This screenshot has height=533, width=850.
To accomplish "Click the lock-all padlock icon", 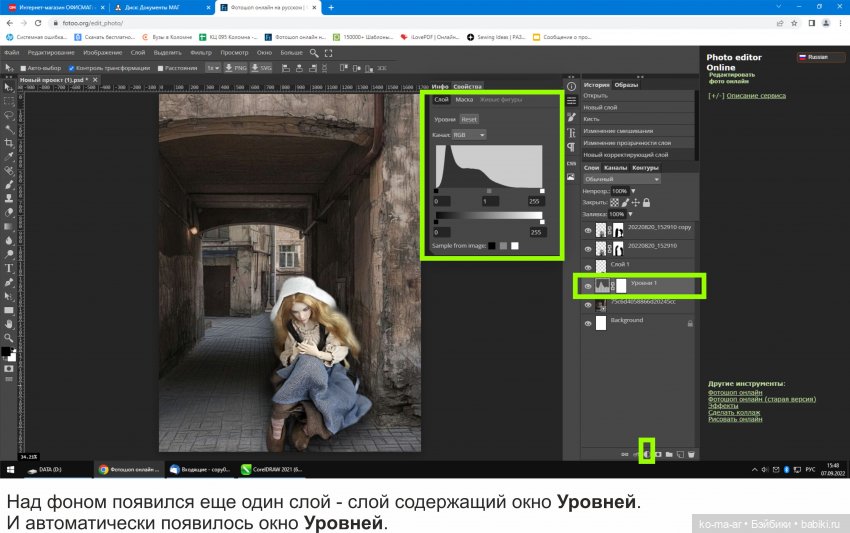I will pos(646,202).
